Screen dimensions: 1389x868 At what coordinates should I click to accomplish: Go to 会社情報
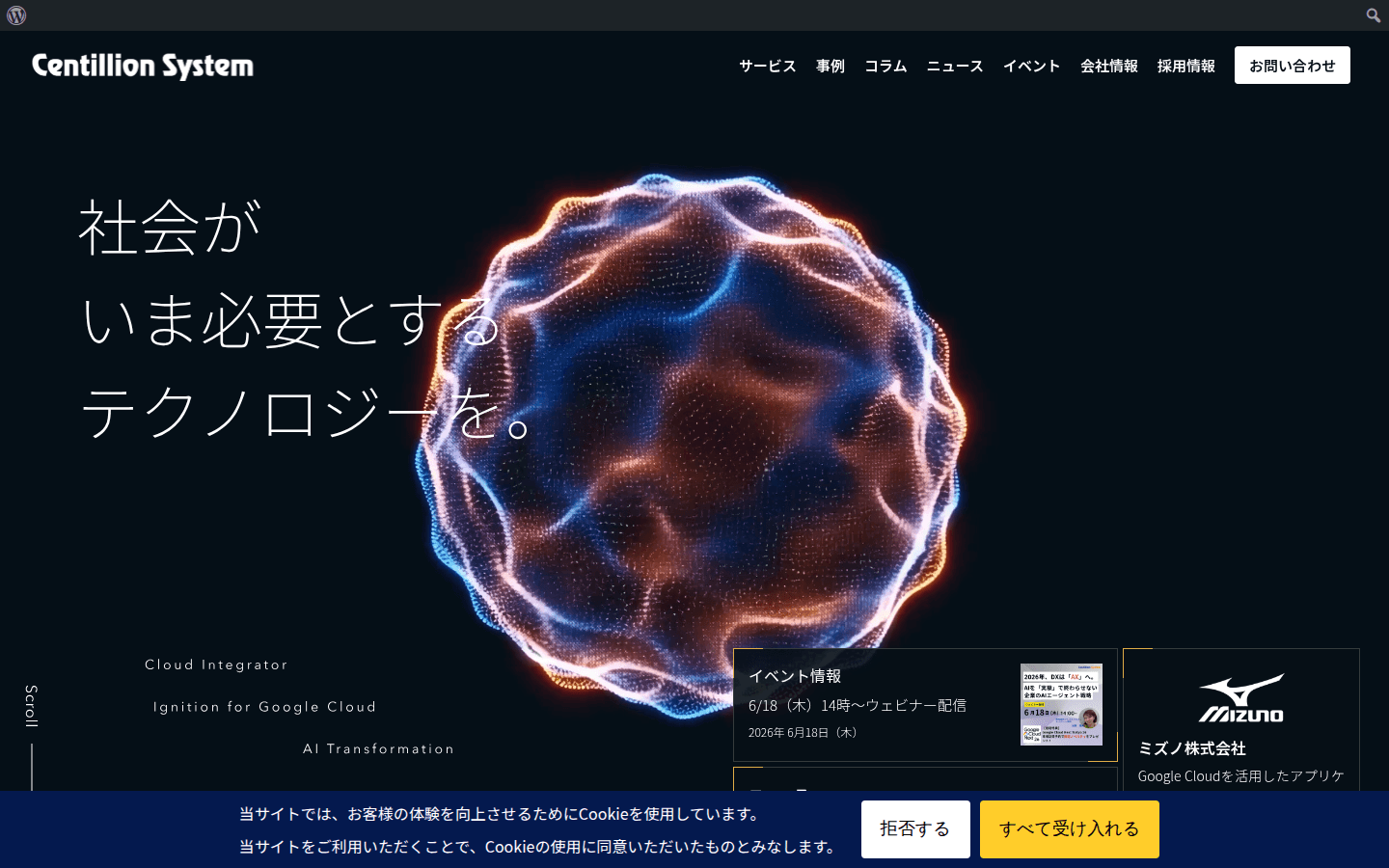pos(1109,66)
